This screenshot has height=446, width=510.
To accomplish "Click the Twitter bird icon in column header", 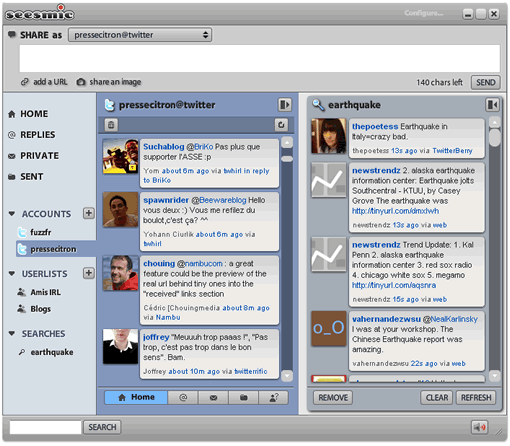I will [x=110, y=105].
